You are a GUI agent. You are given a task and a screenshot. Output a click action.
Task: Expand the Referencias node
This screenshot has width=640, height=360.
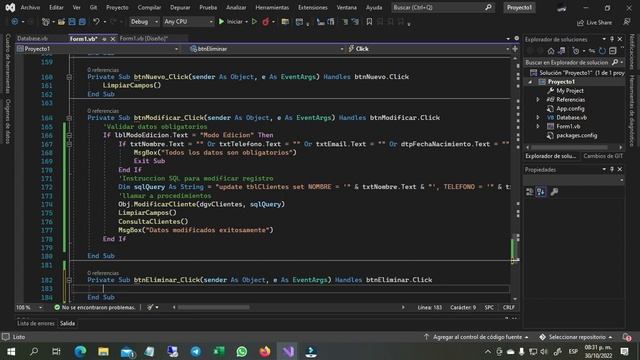click(538, 100)
